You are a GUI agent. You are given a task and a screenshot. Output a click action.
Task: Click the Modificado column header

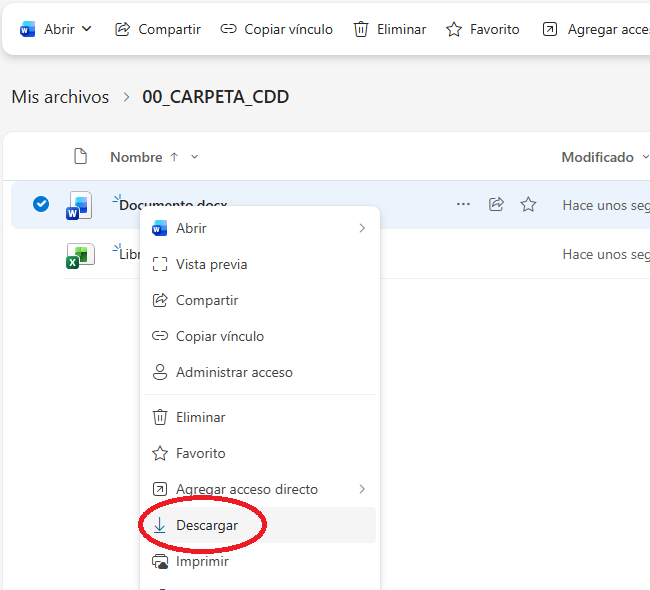tap(597, 157)
